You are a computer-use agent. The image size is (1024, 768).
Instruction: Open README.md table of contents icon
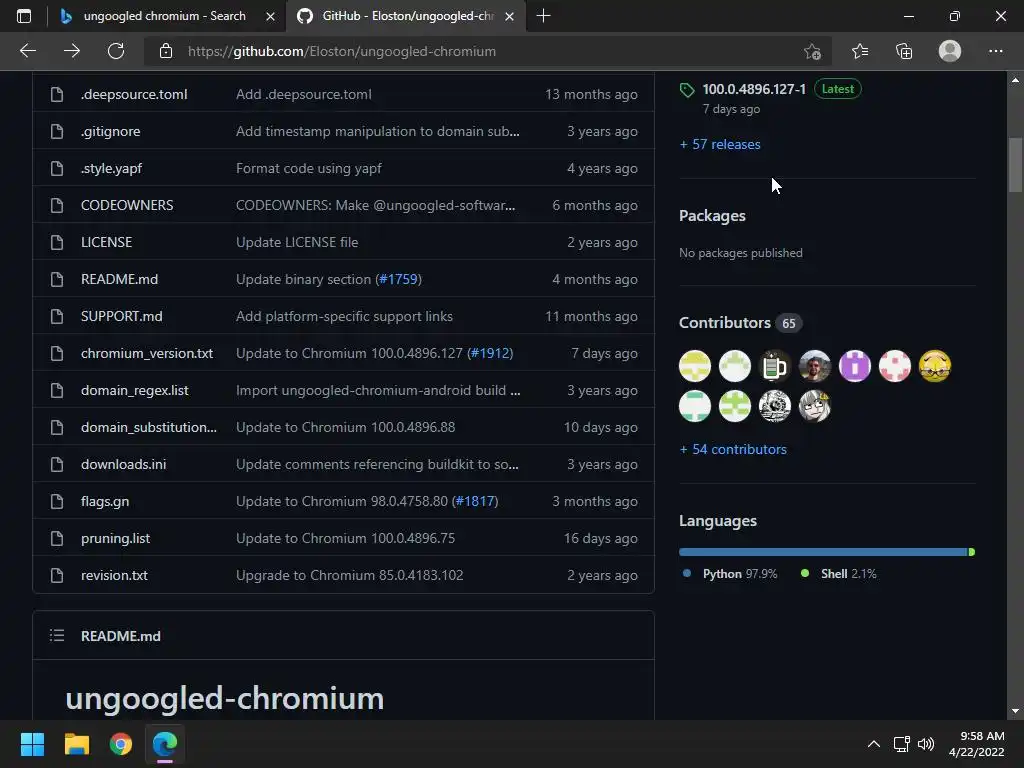tap(57, 635)
